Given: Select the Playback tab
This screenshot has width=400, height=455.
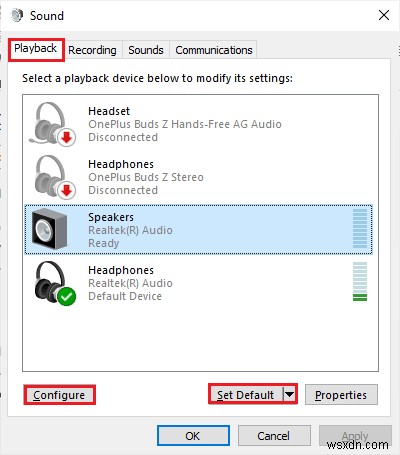Looking at the screenshot, I should [x=36, y=49].
